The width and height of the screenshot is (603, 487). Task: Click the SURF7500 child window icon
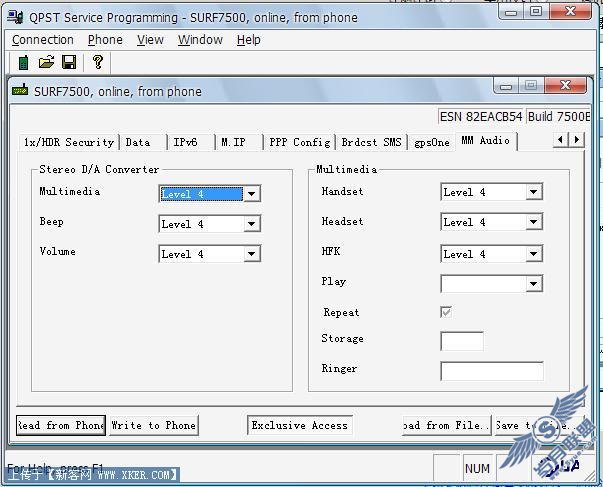tap(20, 90)
